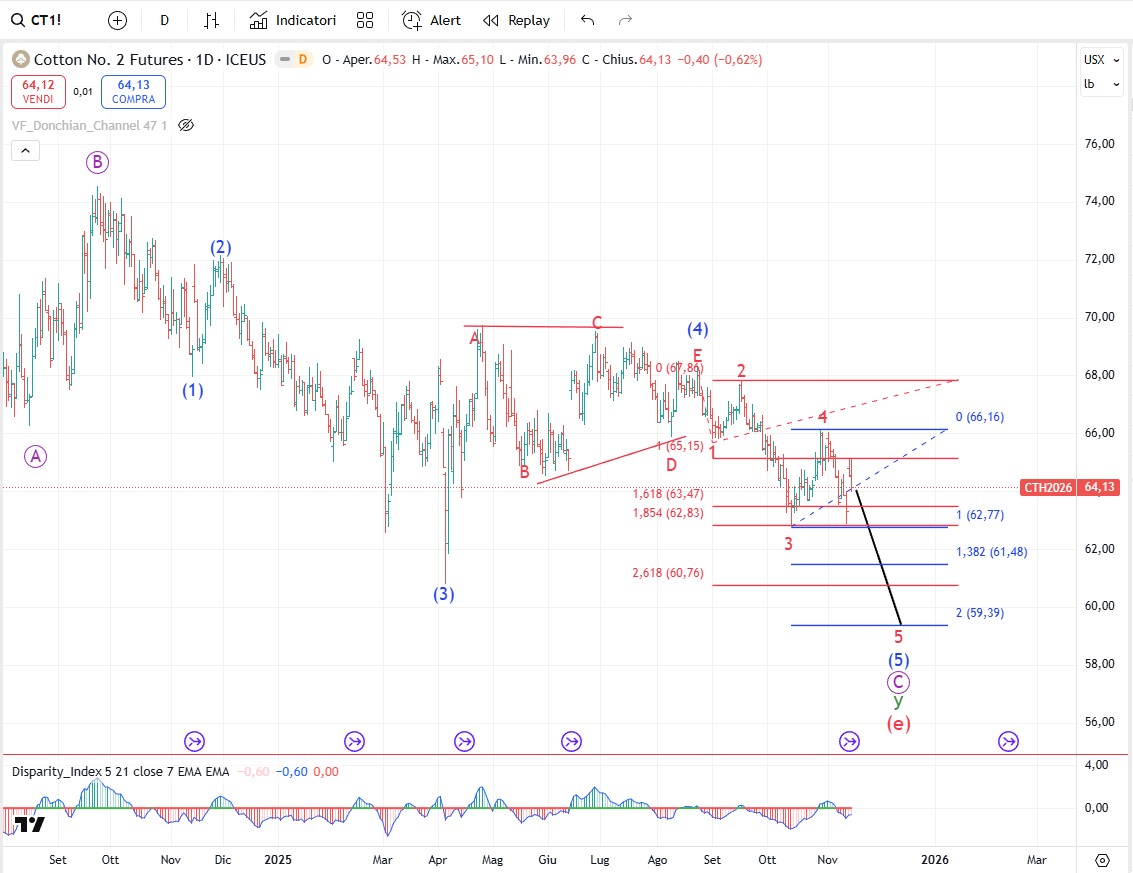This screenshot has height=873, width=1133.
Task: Open contract rollover marker near Giu
Action: [x=572, y=741]
